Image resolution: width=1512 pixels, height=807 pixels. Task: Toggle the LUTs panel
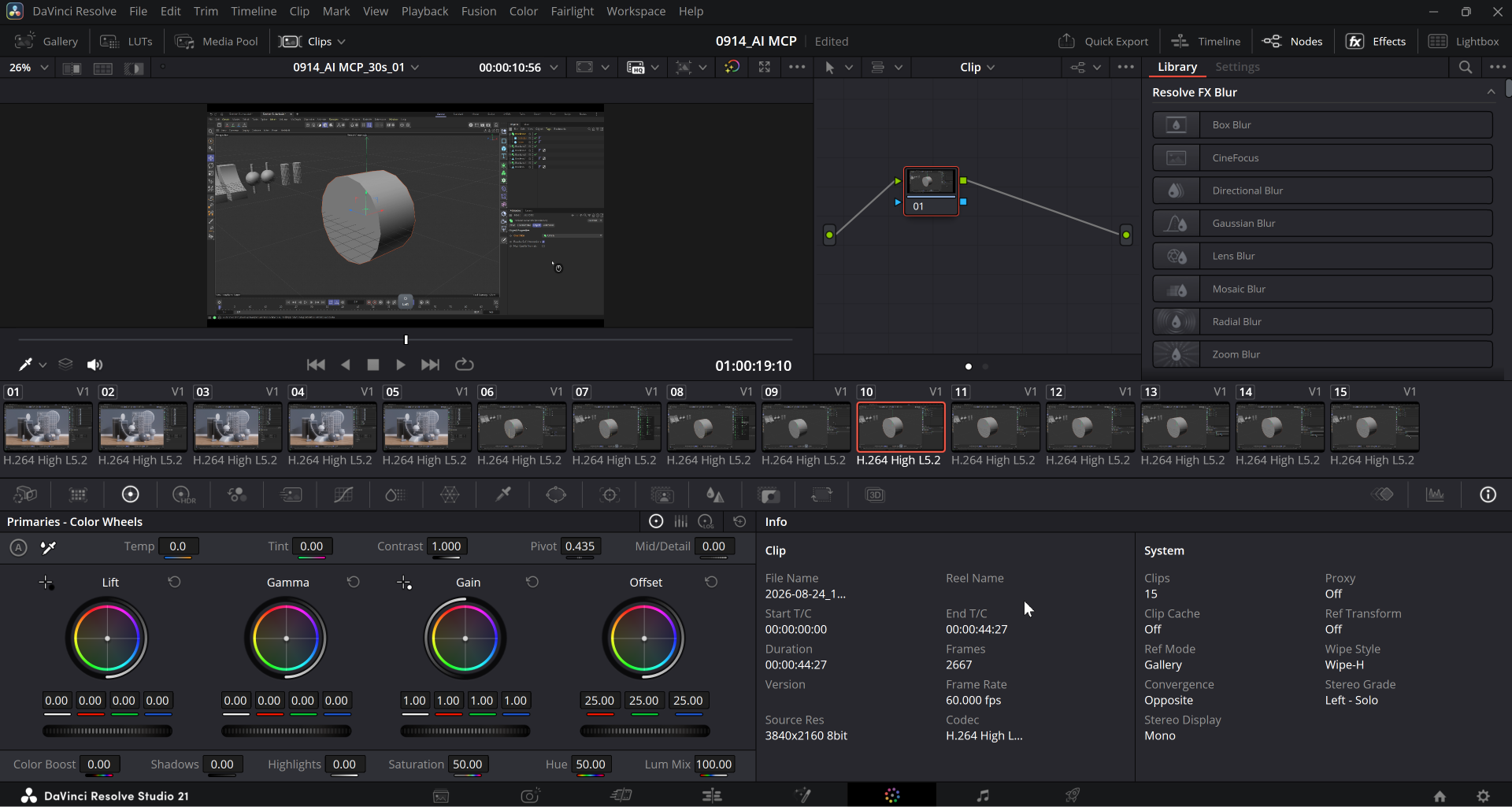pos(127,41)
